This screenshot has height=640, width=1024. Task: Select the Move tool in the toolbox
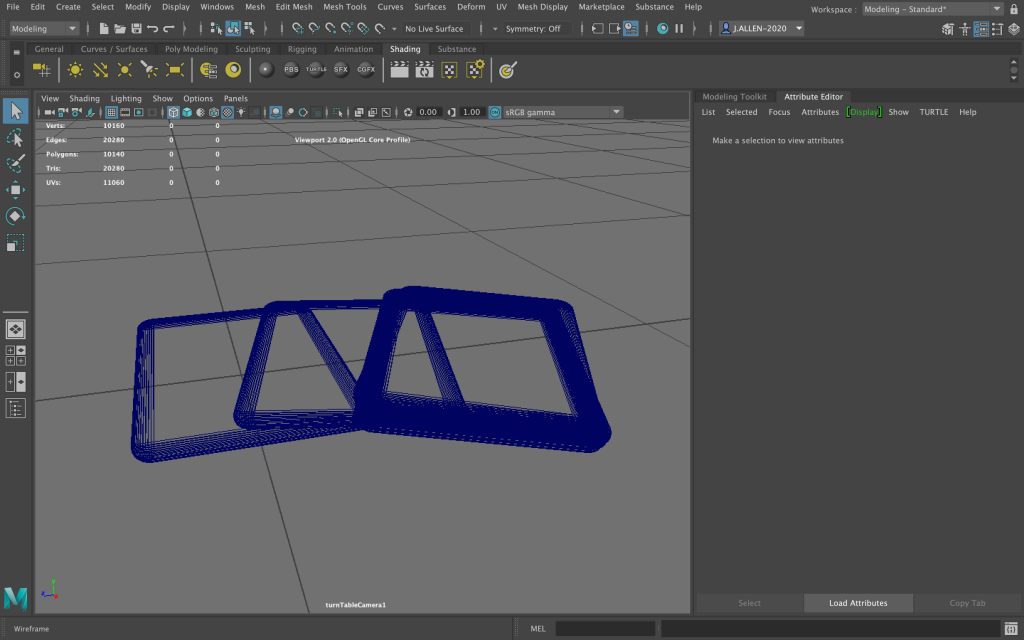point(15,190)
